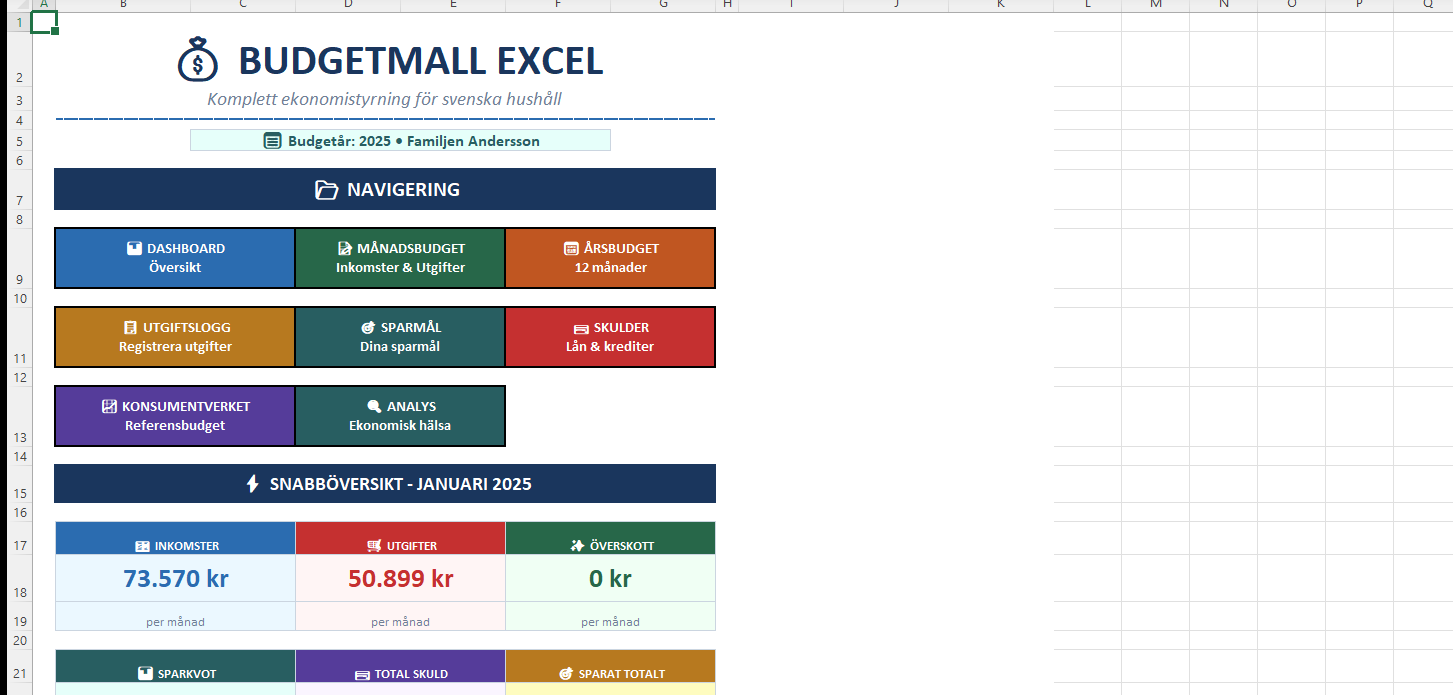Screen dimensions: 1453x695
Task: Open the KONSUMENTVERKET Referensbudget tile
Action: click(175, 416)
